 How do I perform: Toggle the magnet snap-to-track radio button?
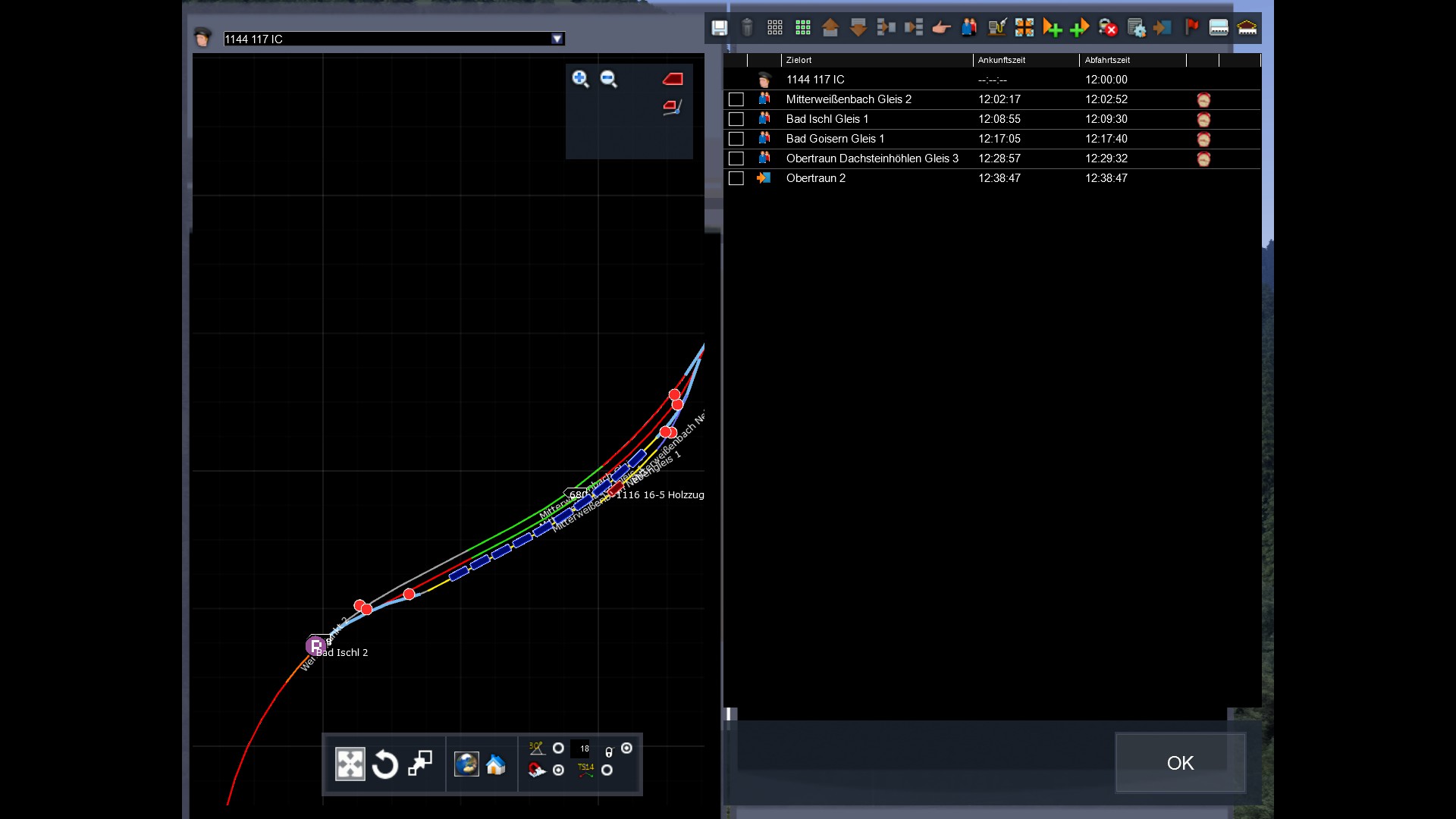tap(558, 770)
